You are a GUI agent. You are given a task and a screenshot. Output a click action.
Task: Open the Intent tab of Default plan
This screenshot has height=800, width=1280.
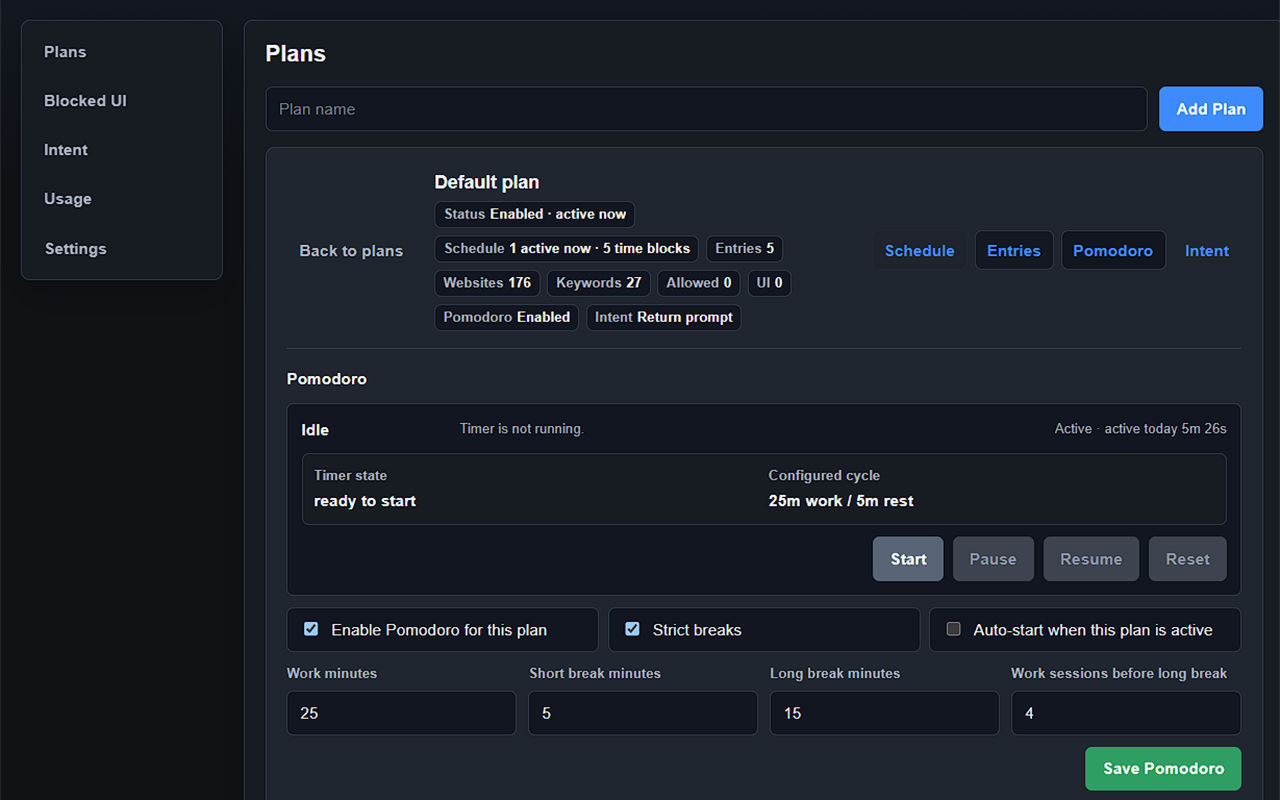click(1207, 251)
